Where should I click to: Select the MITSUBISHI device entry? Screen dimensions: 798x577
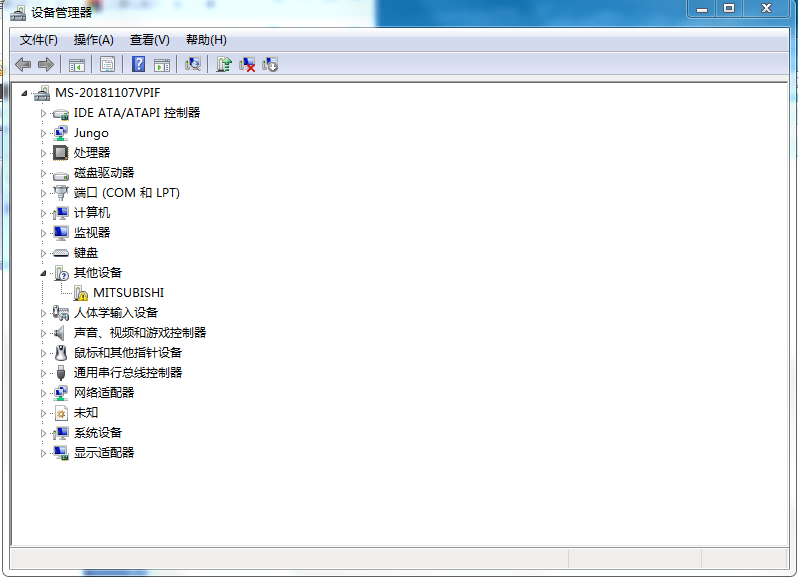tap(128, 293)
